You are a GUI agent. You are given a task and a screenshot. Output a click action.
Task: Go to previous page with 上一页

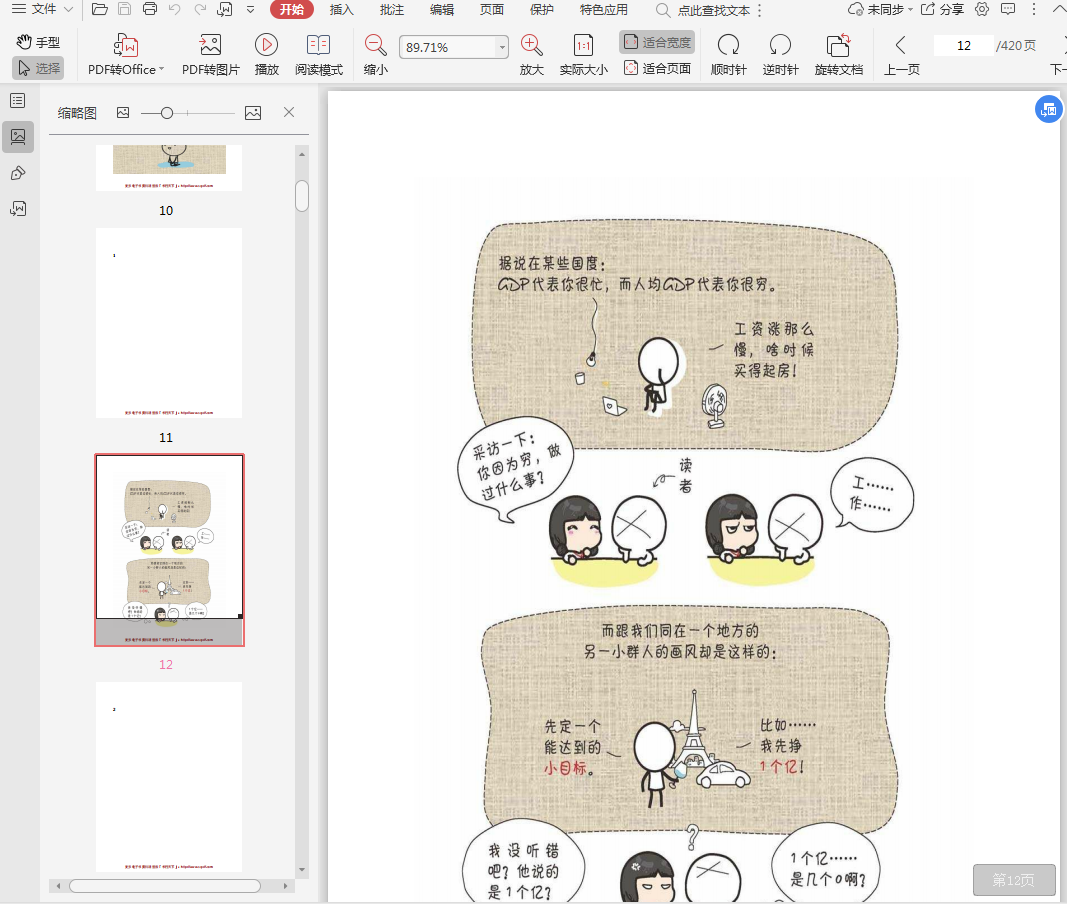(x=901, y=46)
